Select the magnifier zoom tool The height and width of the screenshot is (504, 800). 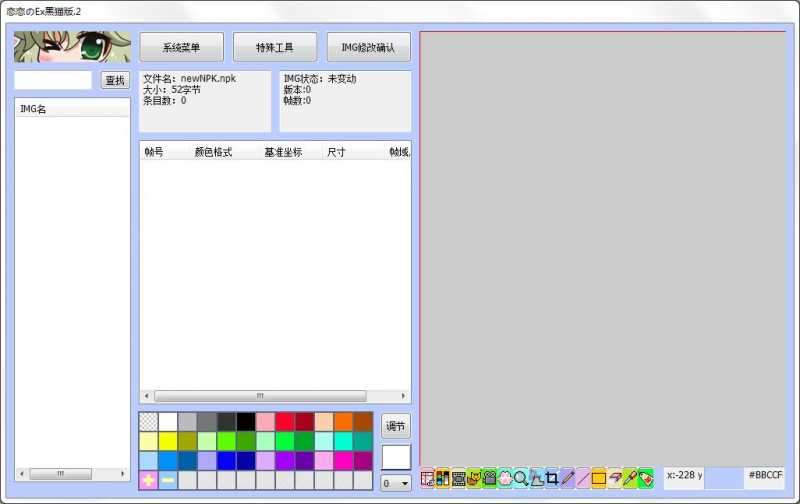coord(521,478)
